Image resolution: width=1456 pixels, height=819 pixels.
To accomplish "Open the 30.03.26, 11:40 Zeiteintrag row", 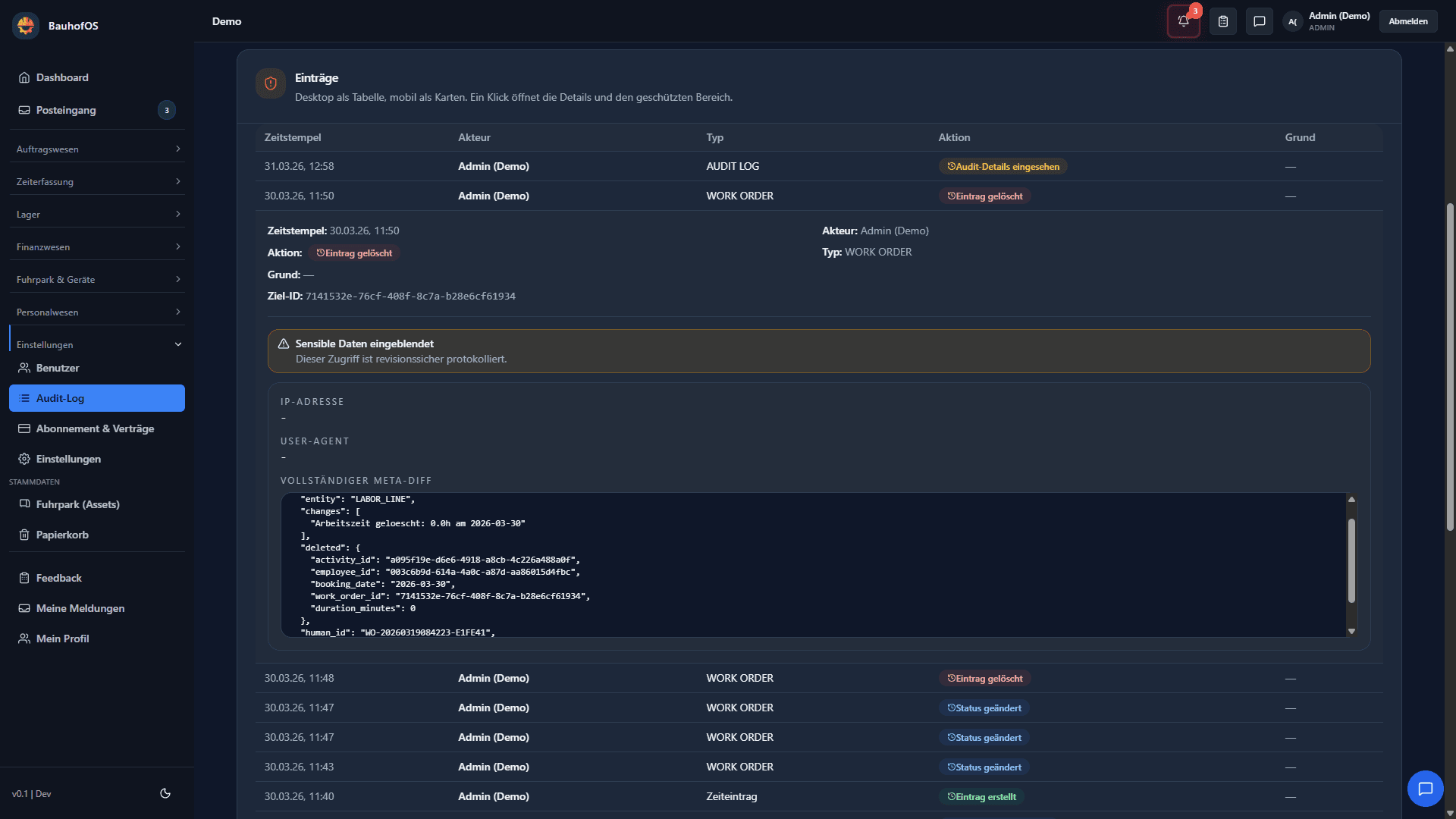I will point(819,796).
